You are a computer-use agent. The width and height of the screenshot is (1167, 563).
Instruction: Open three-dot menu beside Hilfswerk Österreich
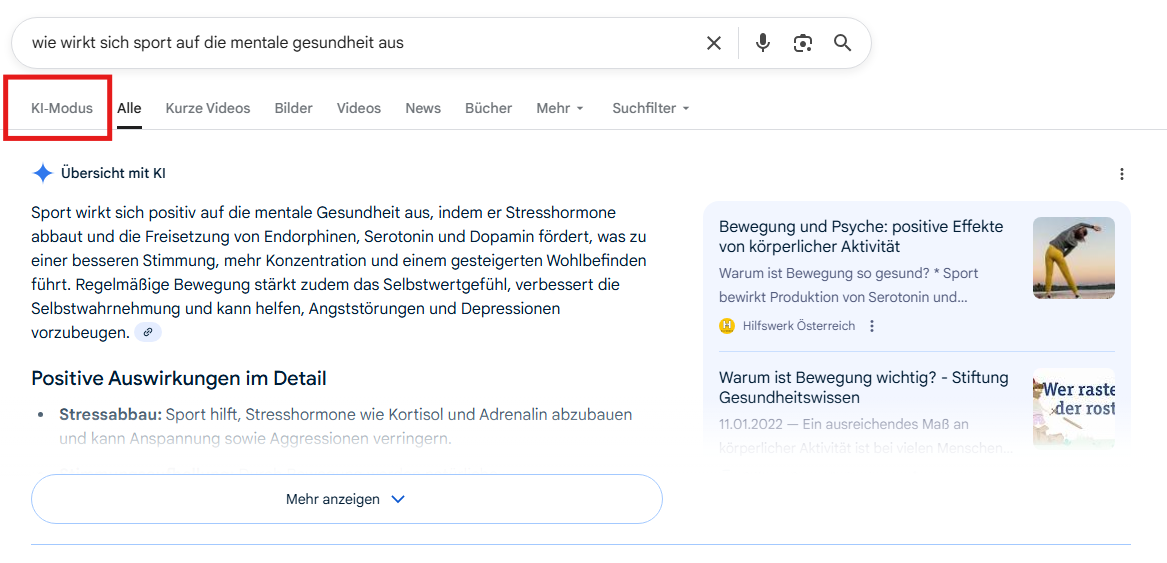[x=872, y=326]
